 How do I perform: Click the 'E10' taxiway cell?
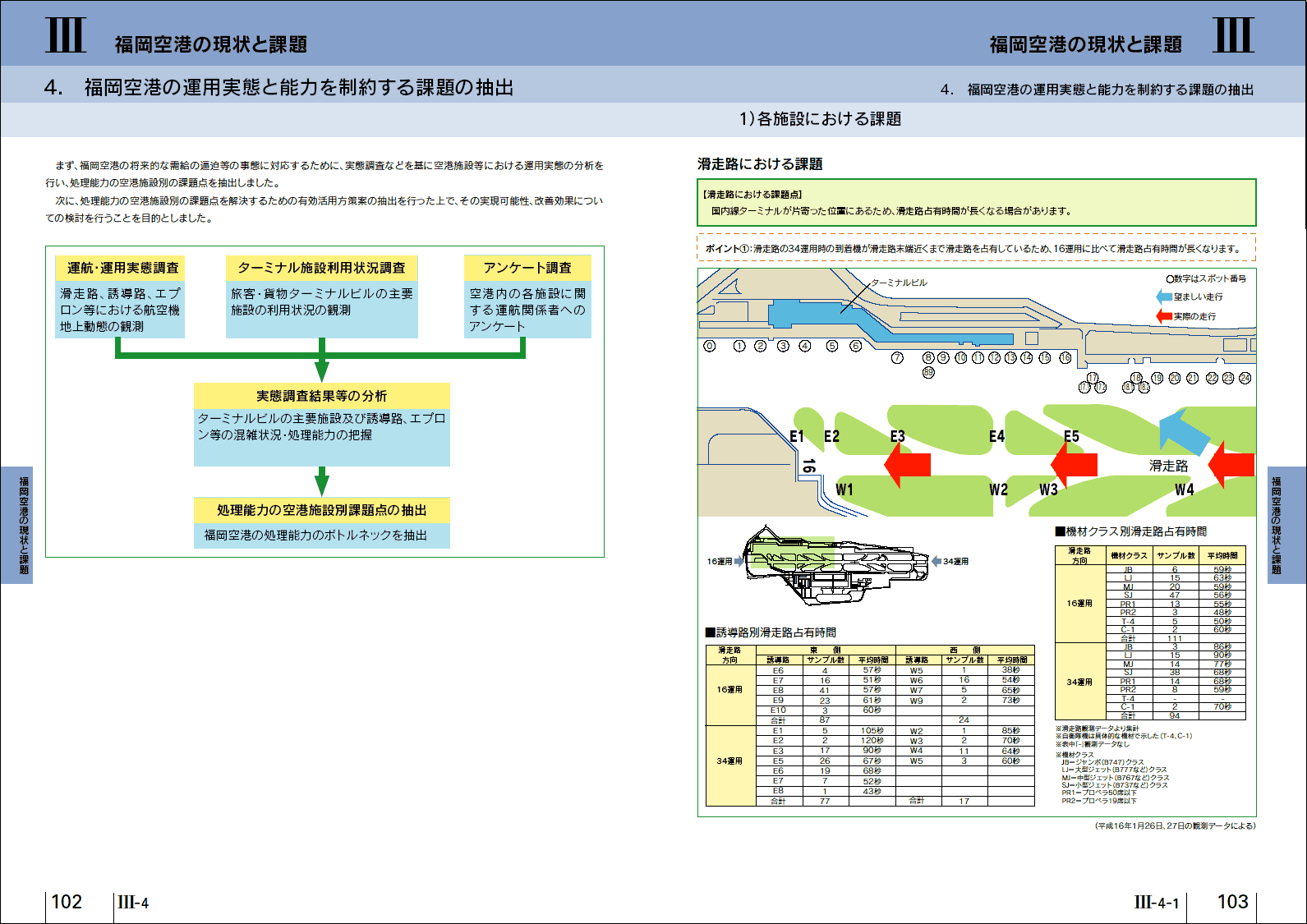click(x=778, y=710)
